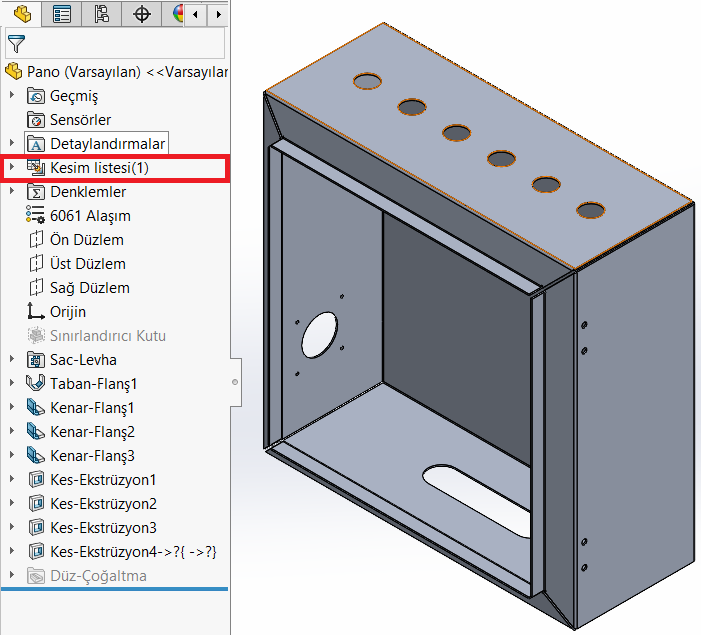Screen dimensions: 701x635
Task: Open the DimXpertManager crosshair tab
Action: click(142, 14)
